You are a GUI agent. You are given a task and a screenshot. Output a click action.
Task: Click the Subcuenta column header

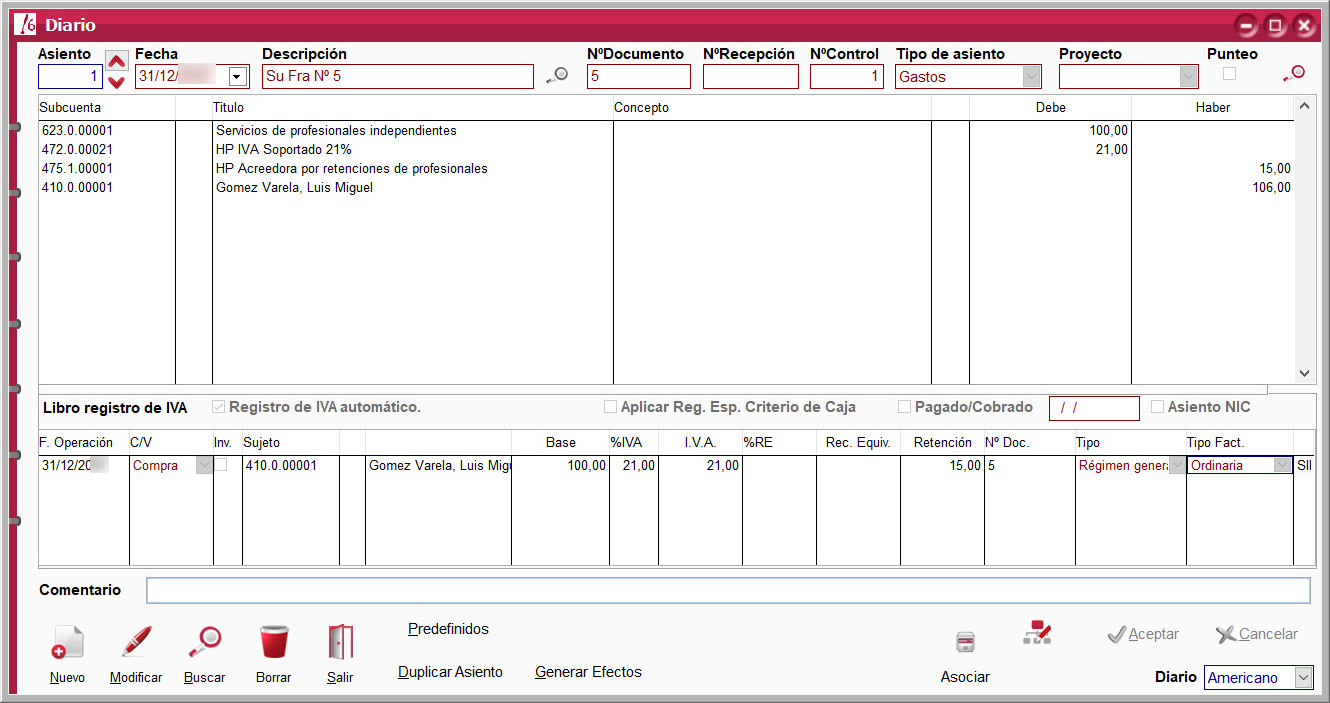click(x=107, y=107)
